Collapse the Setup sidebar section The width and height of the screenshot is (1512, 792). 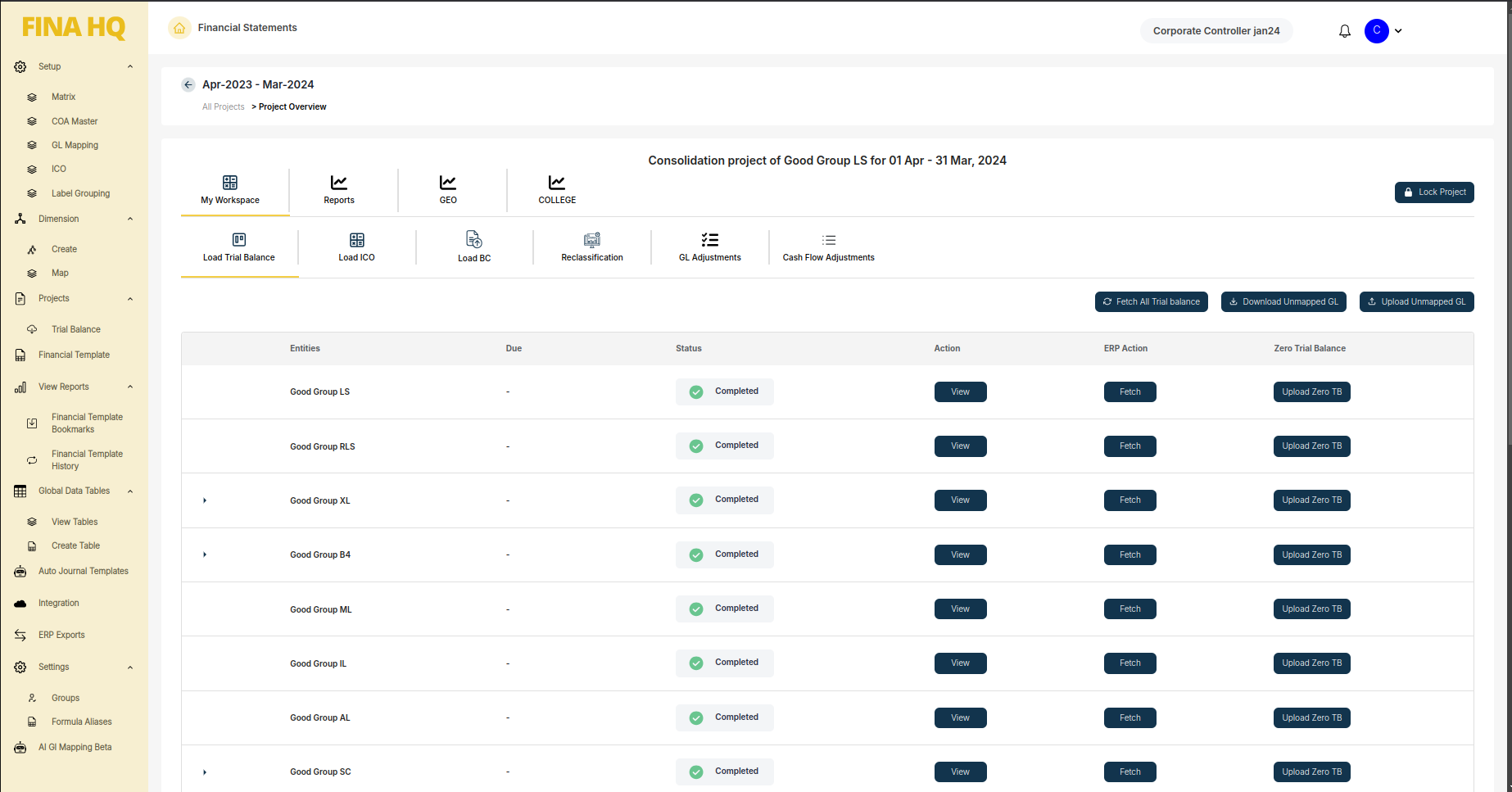[x=130, y=66]
